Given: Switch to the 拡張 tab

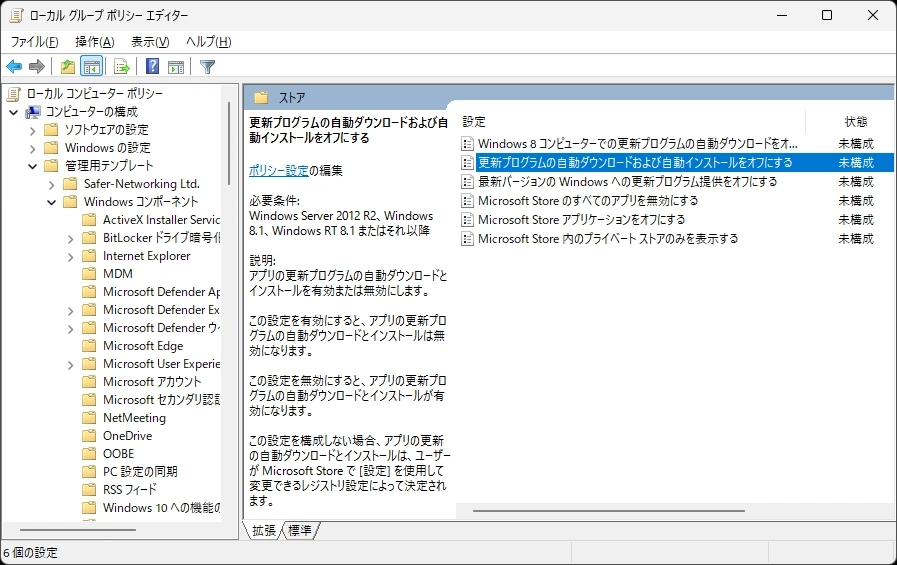Looking at the screenshot, I should (x=264, y=531).
